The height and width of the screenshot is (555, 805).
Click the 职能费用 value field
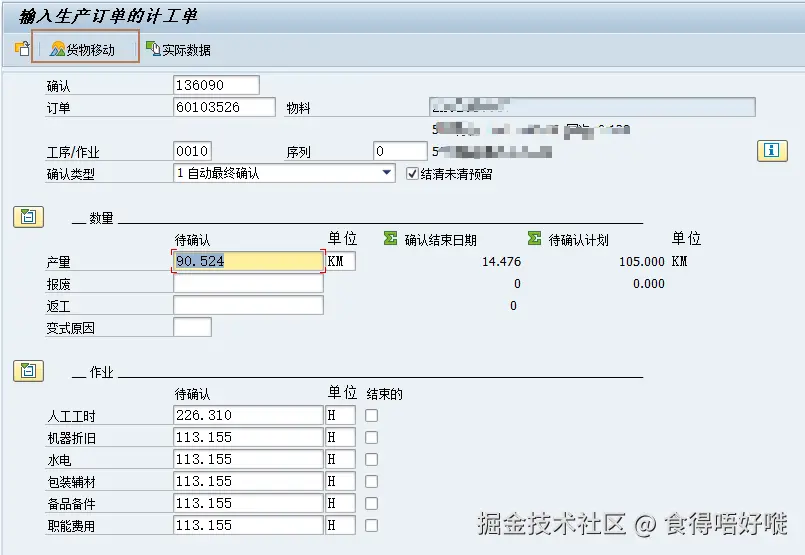(x=248, y=525)
